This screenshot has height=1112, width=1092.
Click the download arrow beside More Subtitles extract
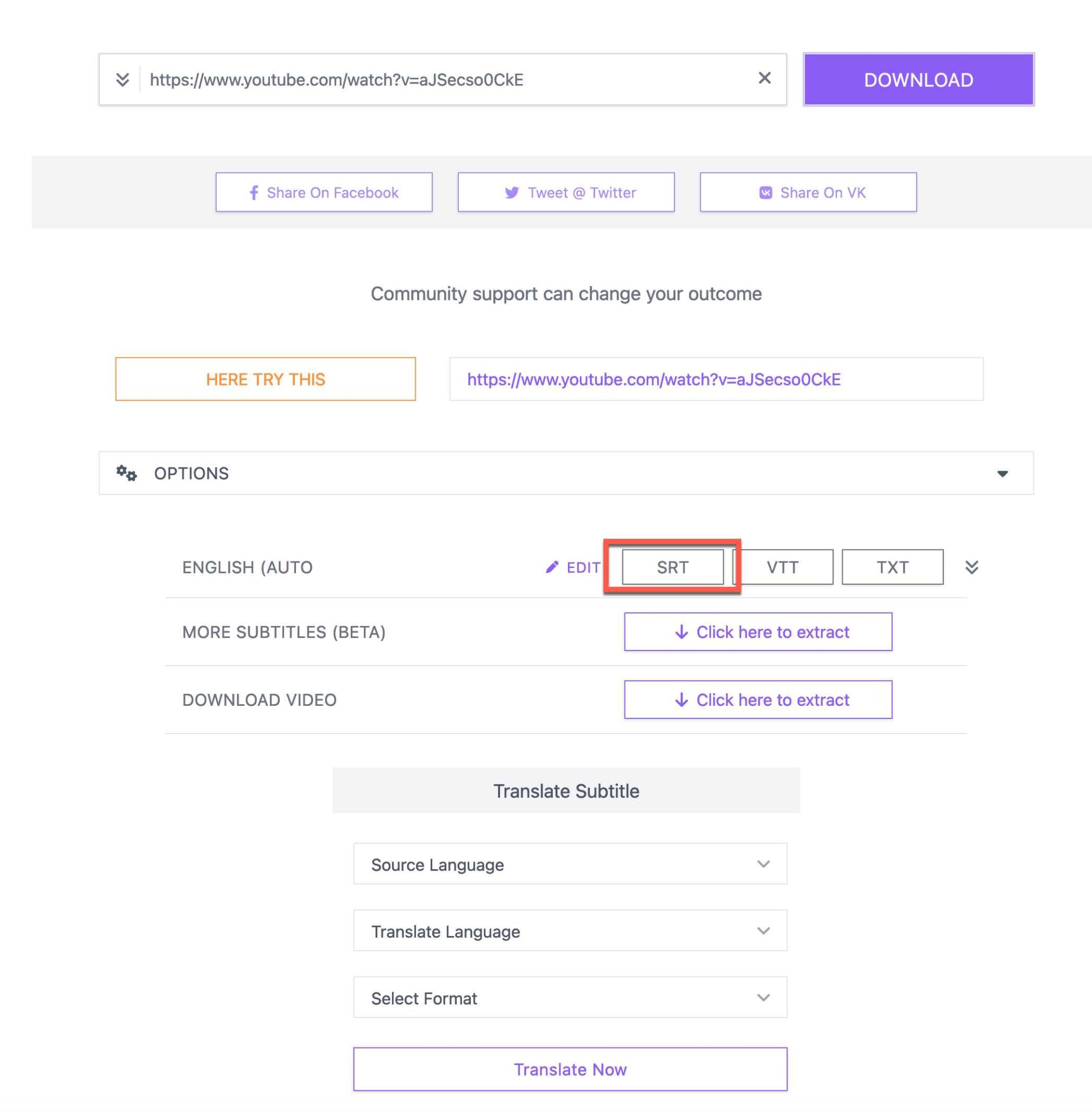681,632
